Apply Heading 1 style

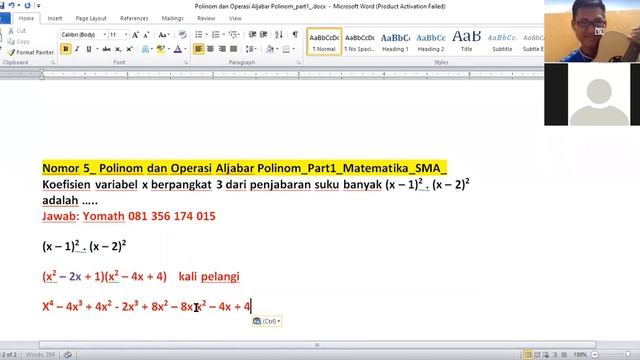coord(395,42)
